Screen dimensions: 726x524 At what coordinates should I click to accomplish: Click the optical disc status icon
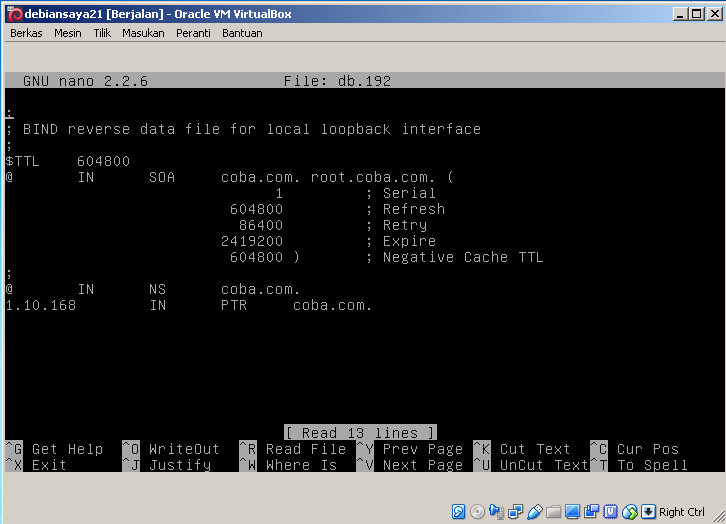[x=477, y=512]
